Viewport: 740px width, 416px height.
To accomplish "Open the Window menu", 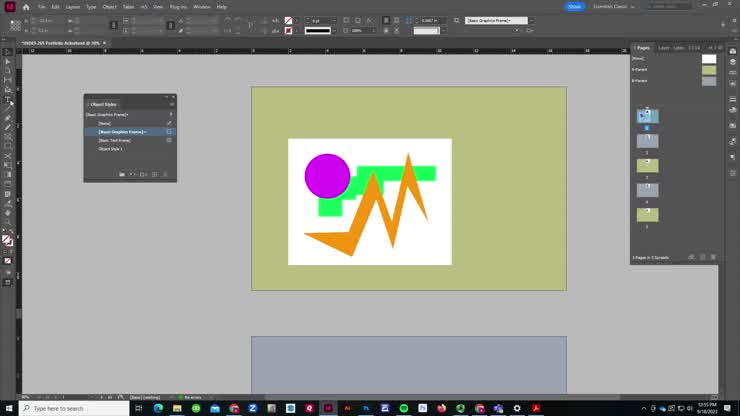I will (202, 7).
